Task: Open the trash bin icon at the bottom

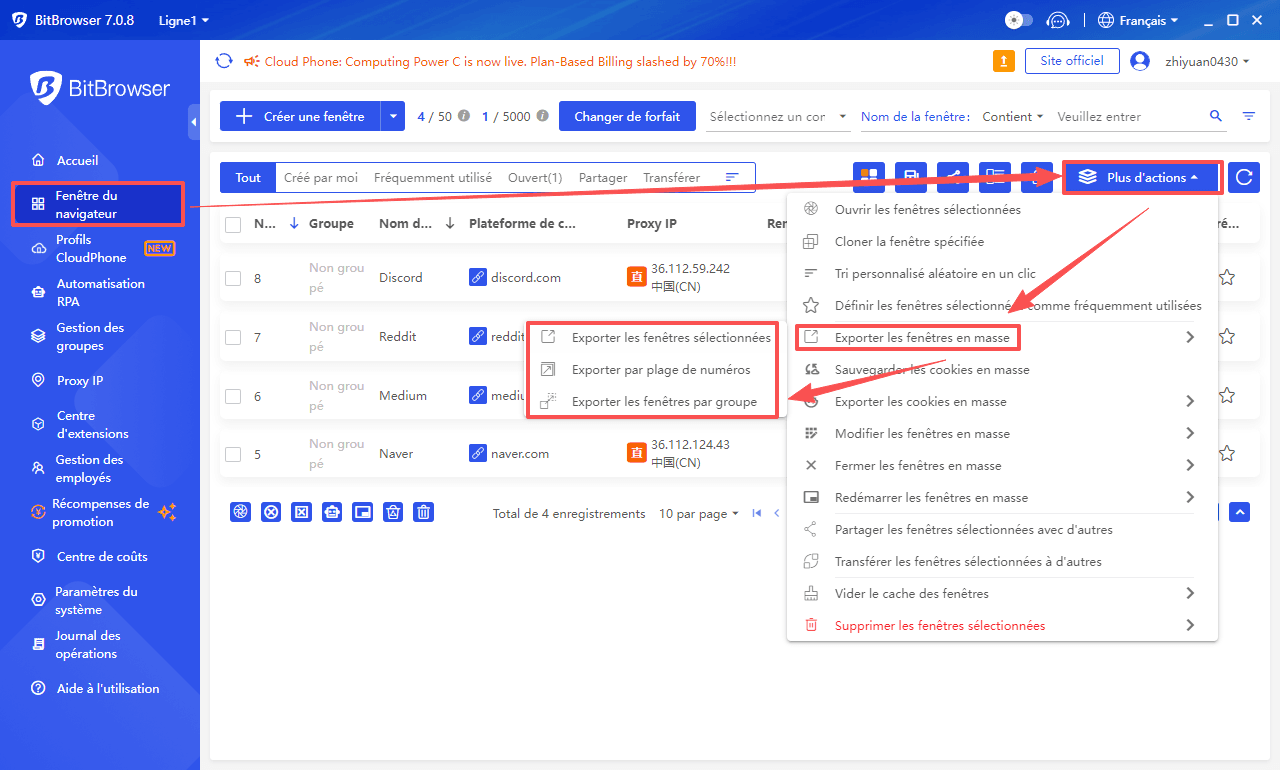Action: point(423,512)
